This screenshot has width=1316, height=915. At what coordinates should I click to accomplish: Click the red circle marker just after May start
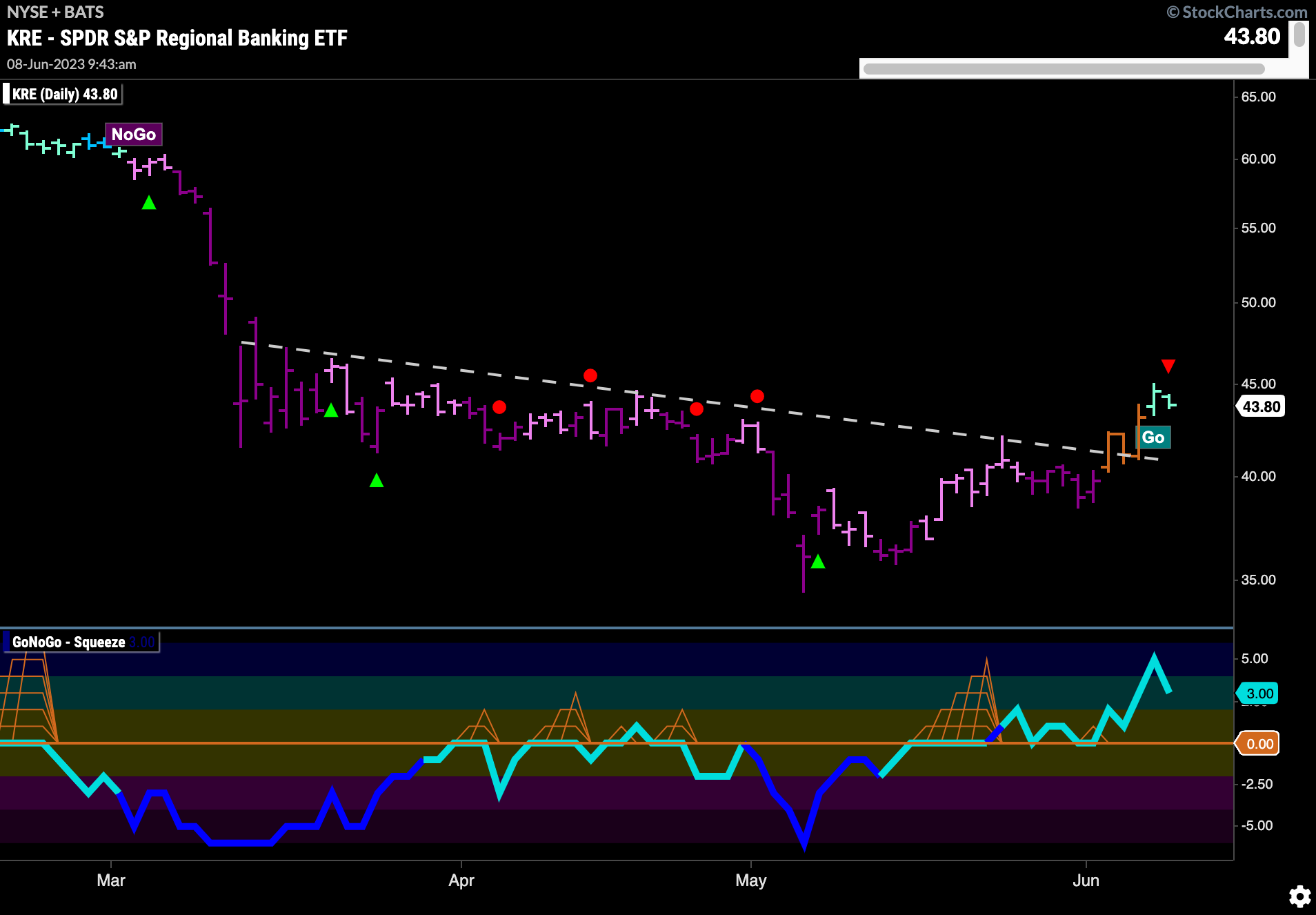(x=757, y=396)
